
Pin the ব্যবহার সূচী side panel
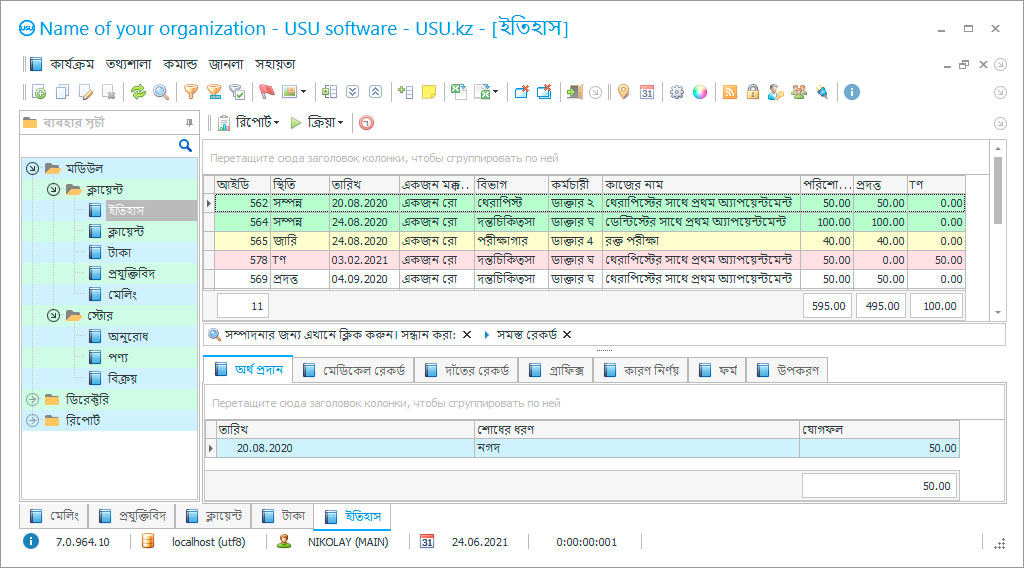[x=189, y=123]
